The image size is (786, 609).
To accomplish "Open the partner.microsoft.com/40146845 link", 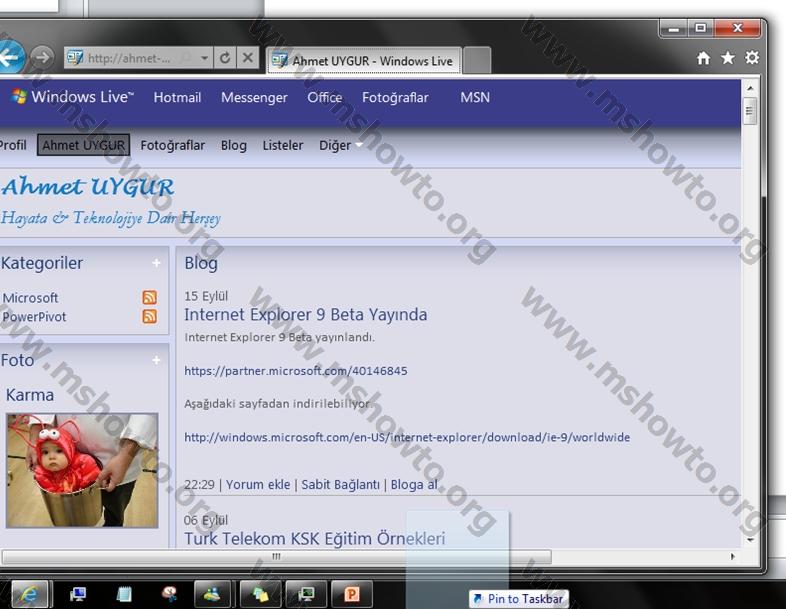I will 296,371.
